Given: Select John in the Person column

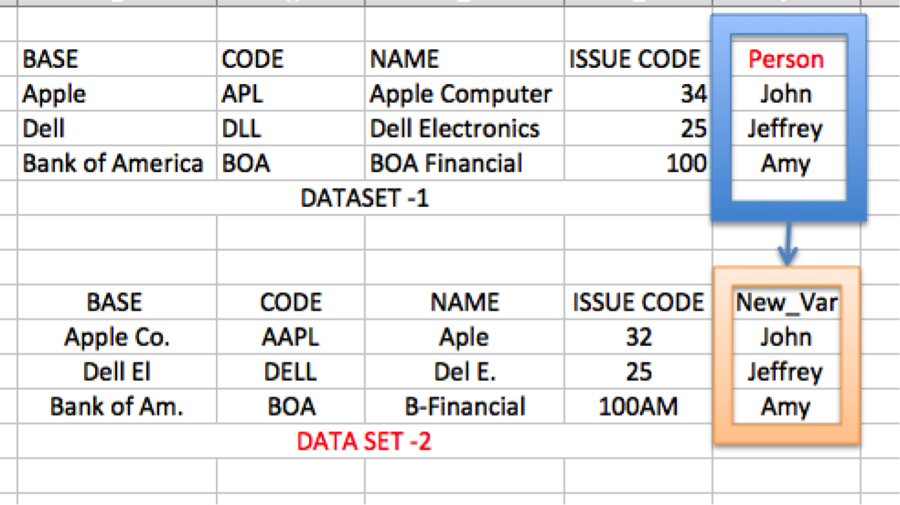Looking at the screenshot, I should click(x=785, y=94).
